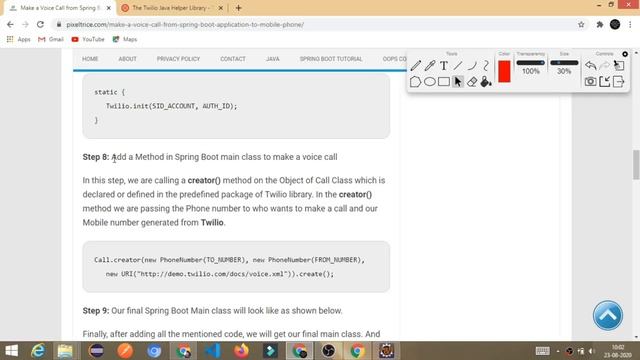This screenshot has height=360, width=640.
Task: Bookmark this page with star icon
Action: click(x=581, y=24)
